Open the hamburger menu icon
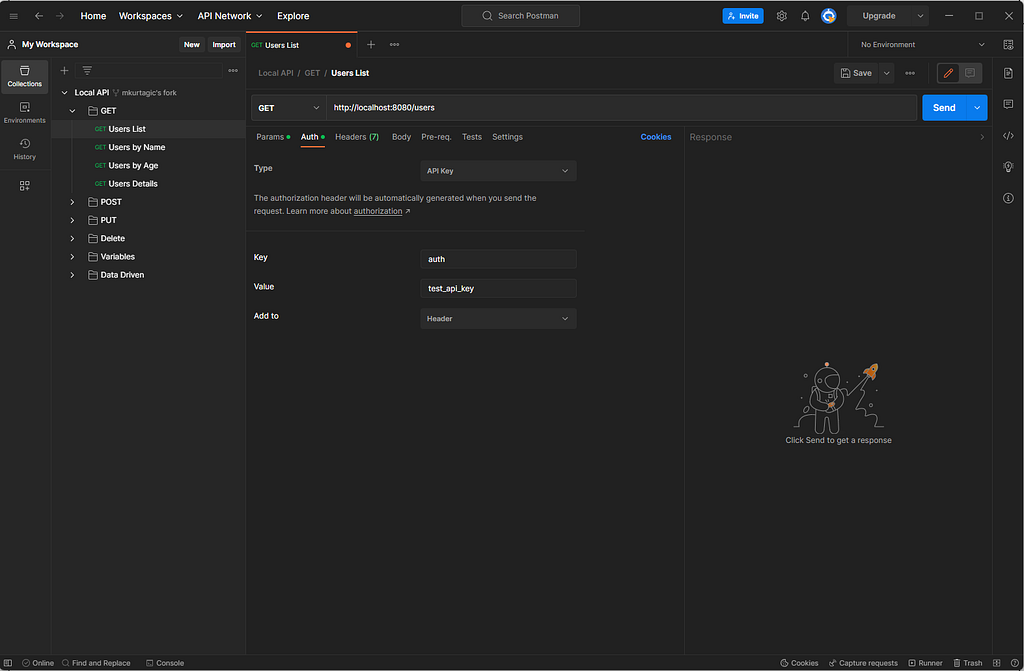This screenshot has height=671, width=1024. [x=14, y=16]
